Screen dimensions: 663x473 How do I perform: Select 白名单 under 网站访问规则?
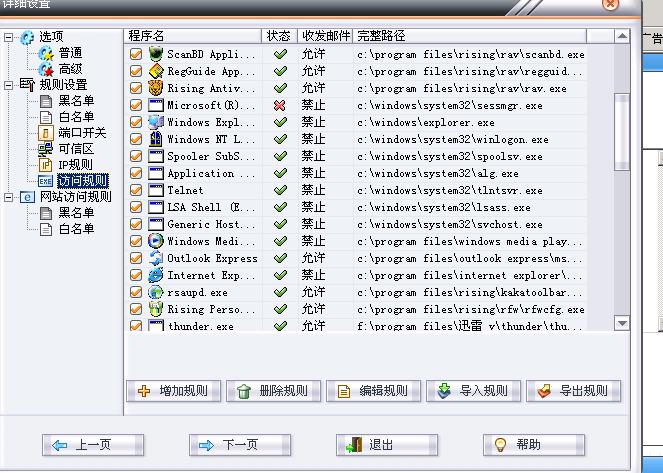(76, 229)
